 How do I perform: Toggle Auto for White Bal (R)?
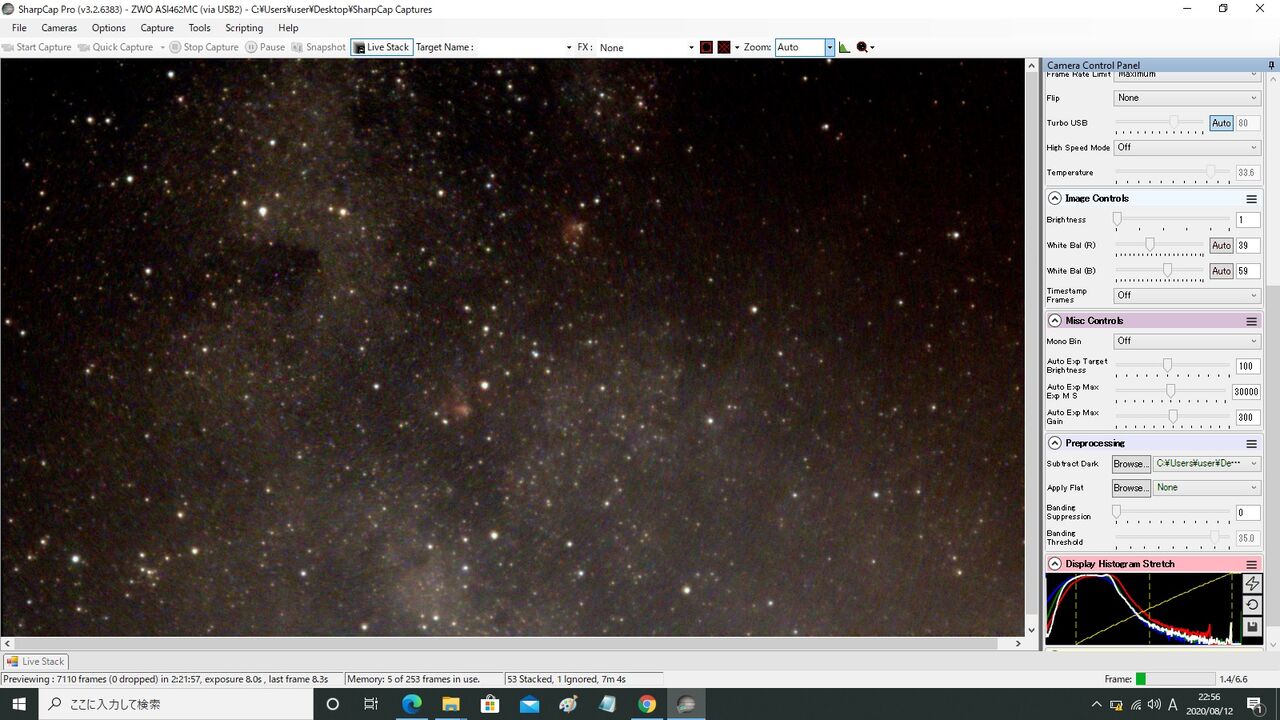(1221, 245)
